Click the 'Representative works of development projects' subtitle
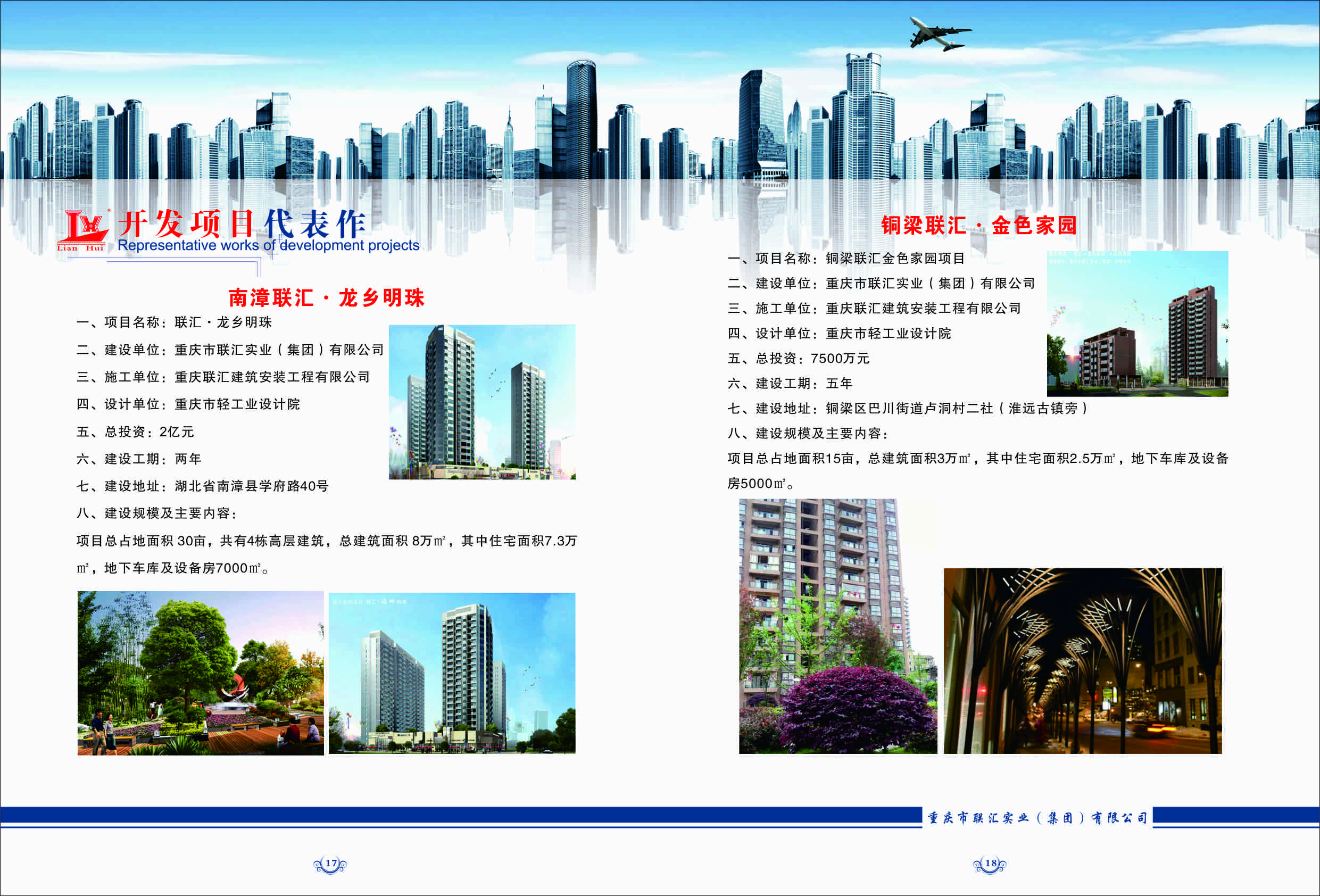 (268, 245)
